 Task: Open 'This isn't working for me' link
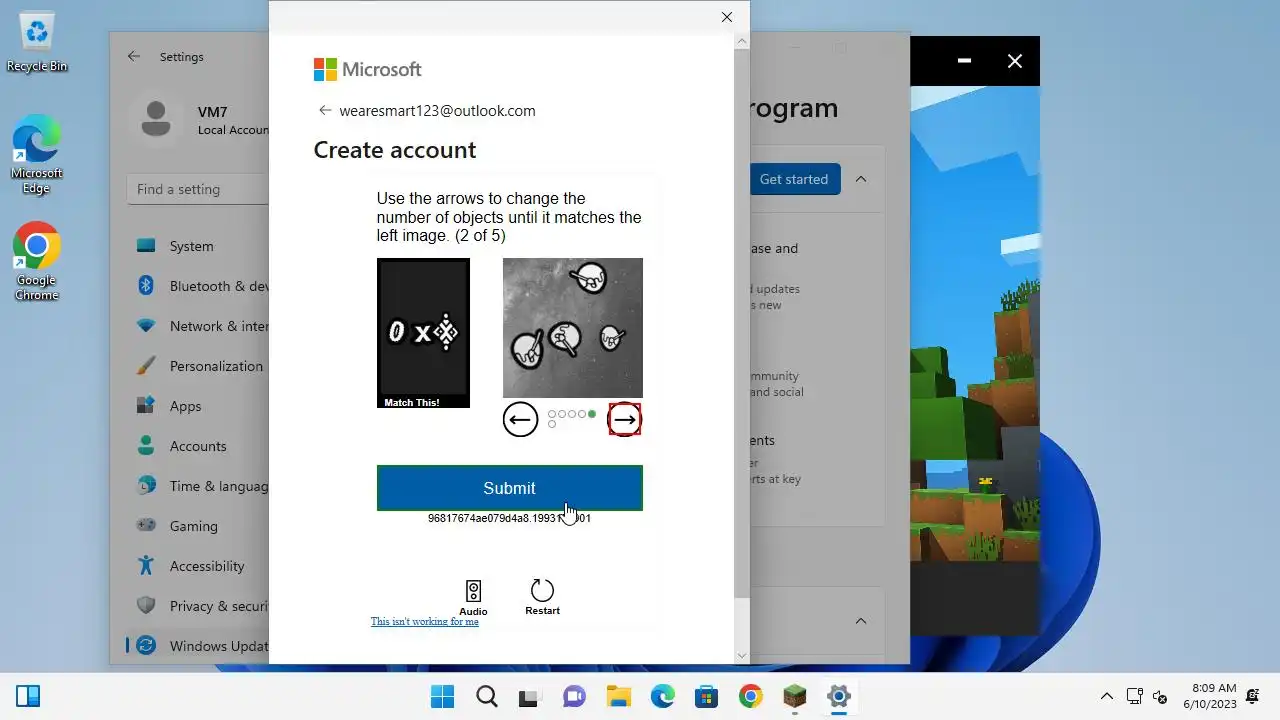[425, 621]
